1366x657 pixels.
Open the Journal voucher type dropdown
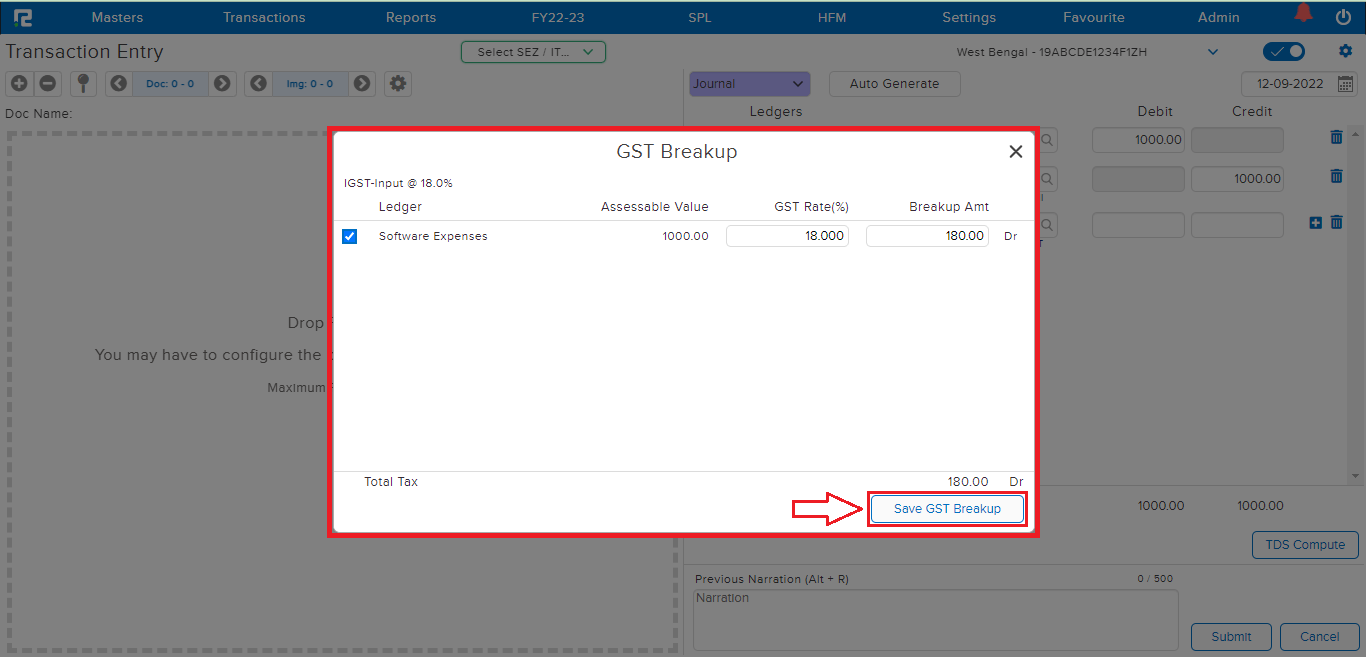tap(749, 84)
